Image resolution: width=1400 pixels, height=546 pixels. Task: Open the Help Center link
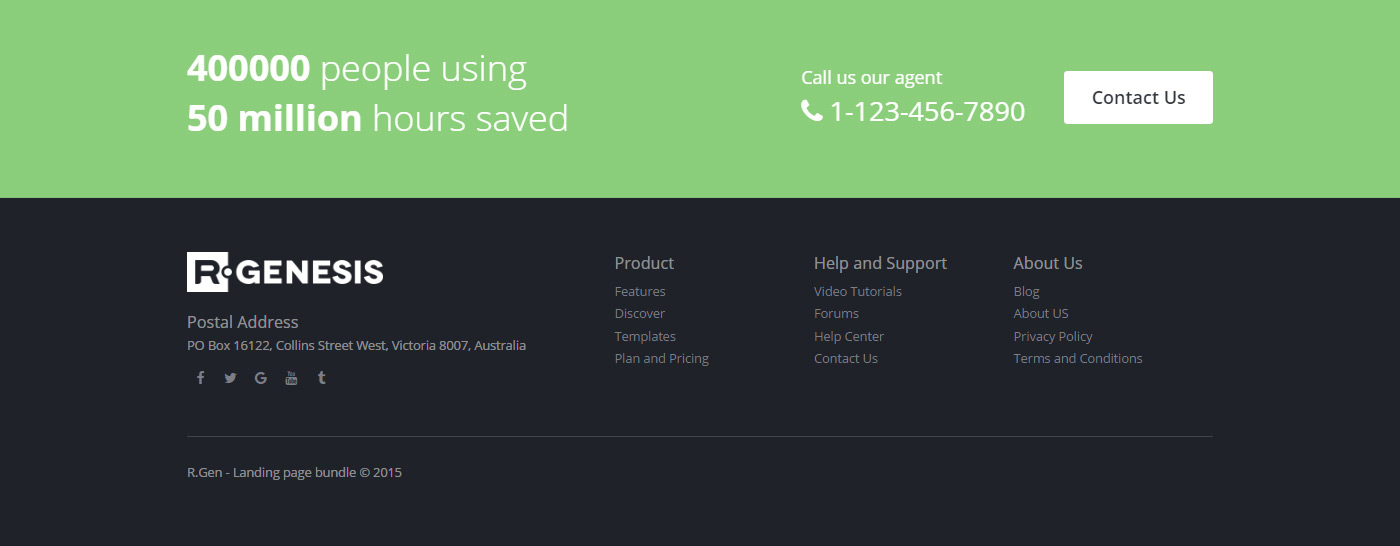click(x=849, y=337)
